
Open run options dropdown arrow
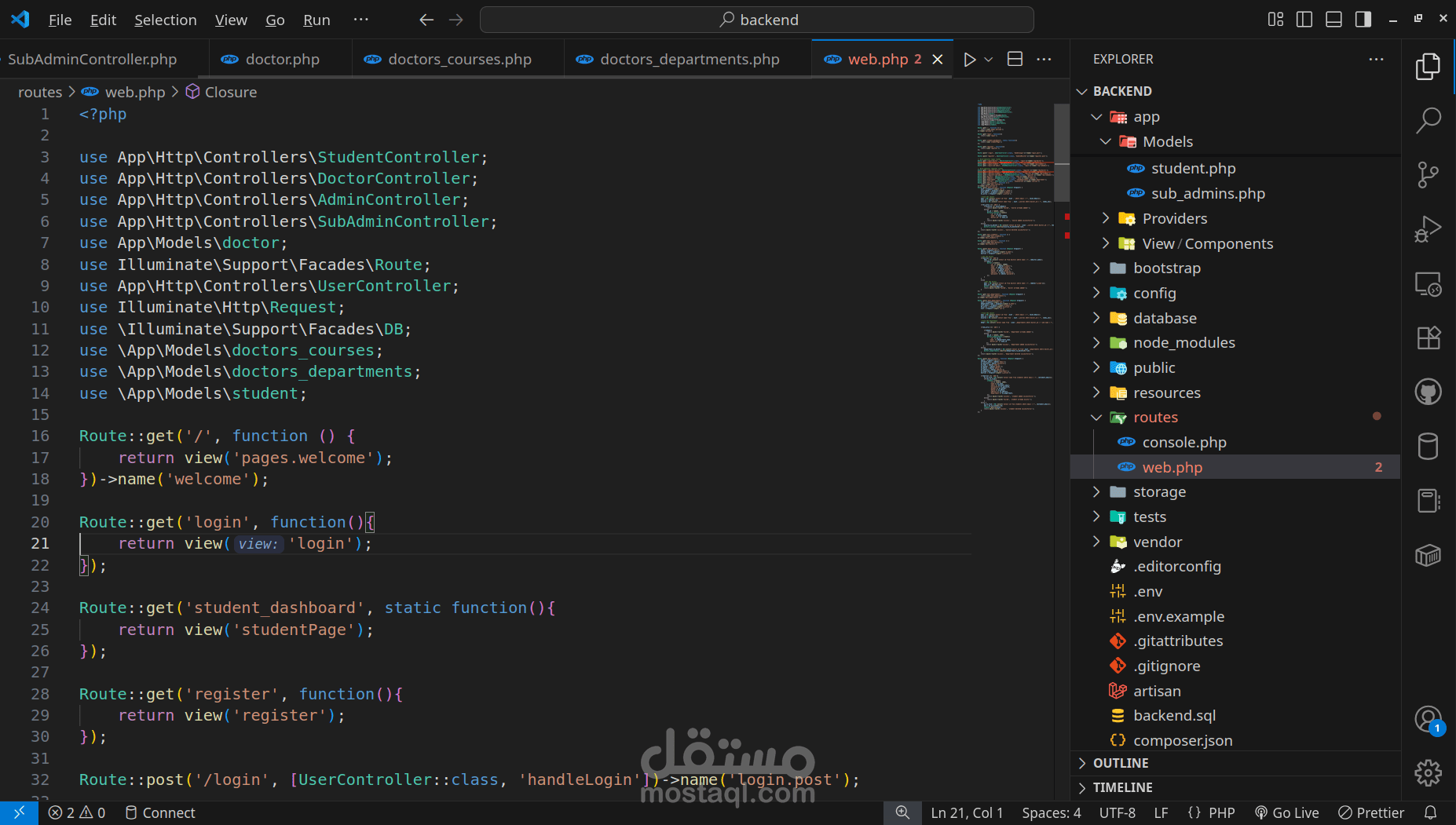pos(989,60)
